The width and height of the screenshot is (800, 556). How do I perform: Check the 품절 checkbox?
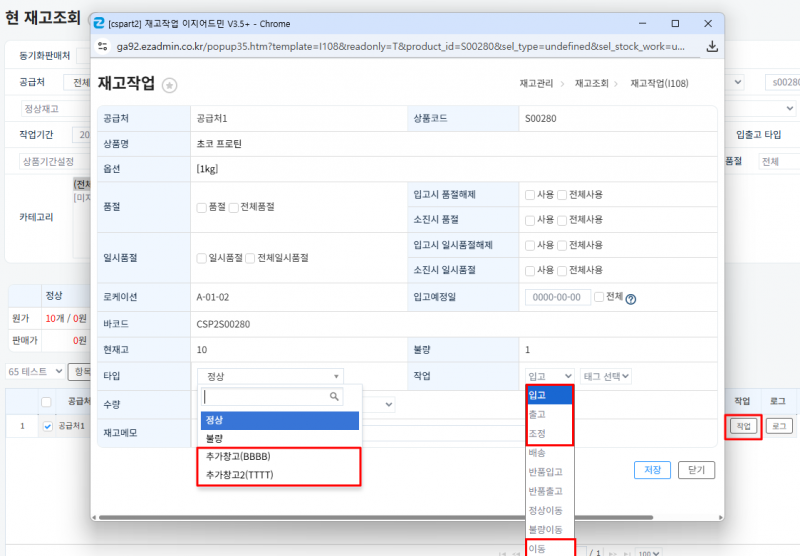pyautogui.click(x=202, y=208)
